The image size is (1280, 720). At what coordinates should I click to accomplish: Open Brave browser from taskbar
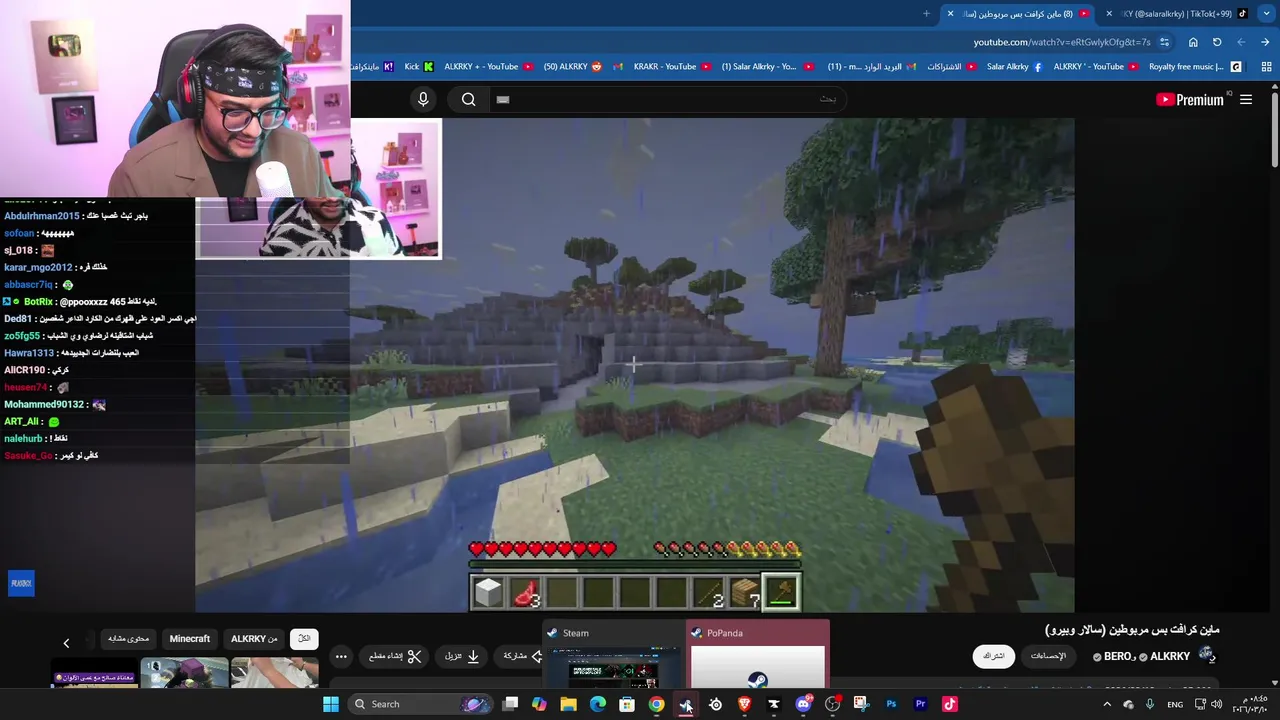pos(744,704)
